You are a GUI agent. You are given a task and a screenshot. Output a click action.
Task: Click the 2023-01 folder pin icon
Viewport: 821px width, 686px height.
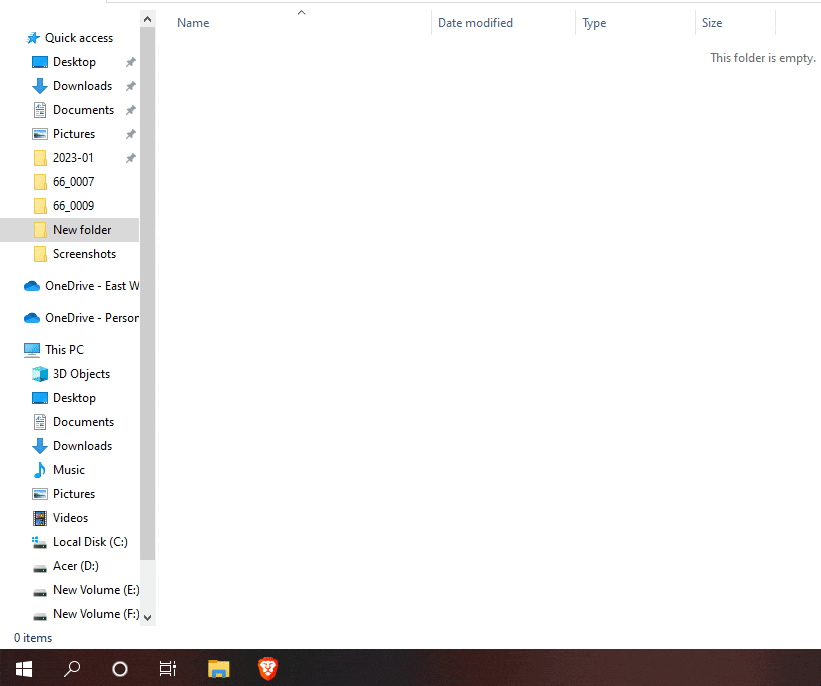(130, 157)
